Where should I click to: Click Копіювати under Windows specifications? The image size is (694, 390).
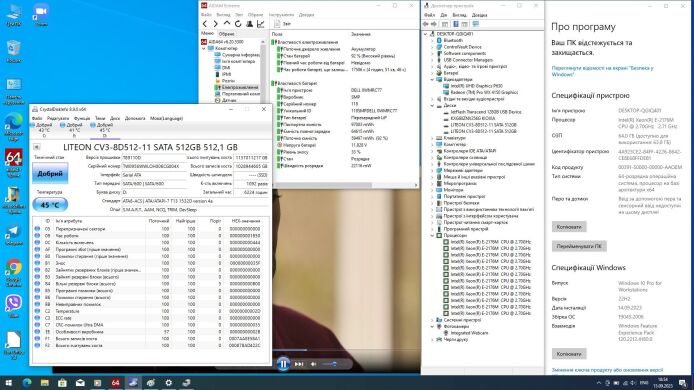coord(569,354)
